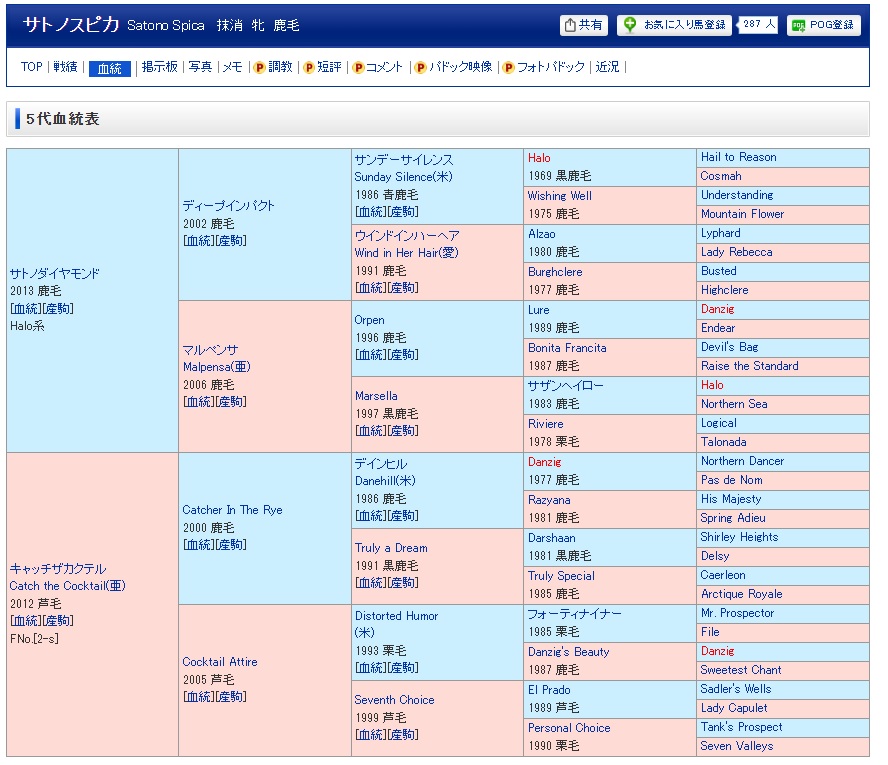Click [血統] link under Catcher In The Rye

(199, 545)
